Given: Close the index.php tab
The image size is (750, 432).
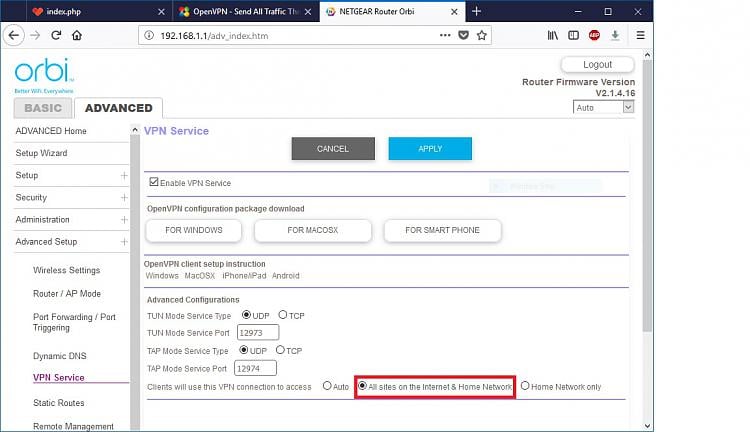Looking at the screenshot, I should pos(161,11).
